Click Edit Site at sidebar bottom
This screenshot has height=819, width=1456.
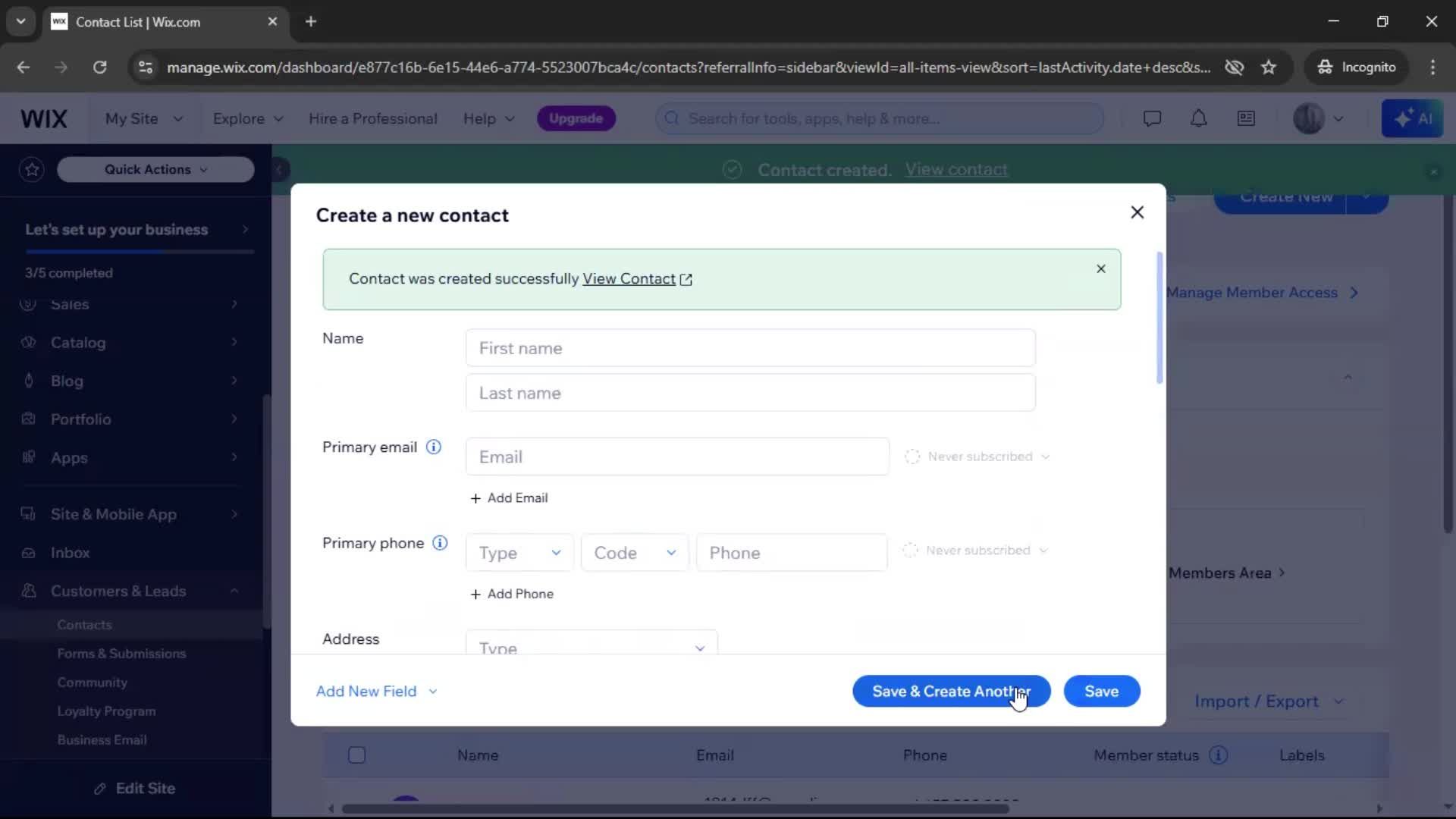click(135, 789)
